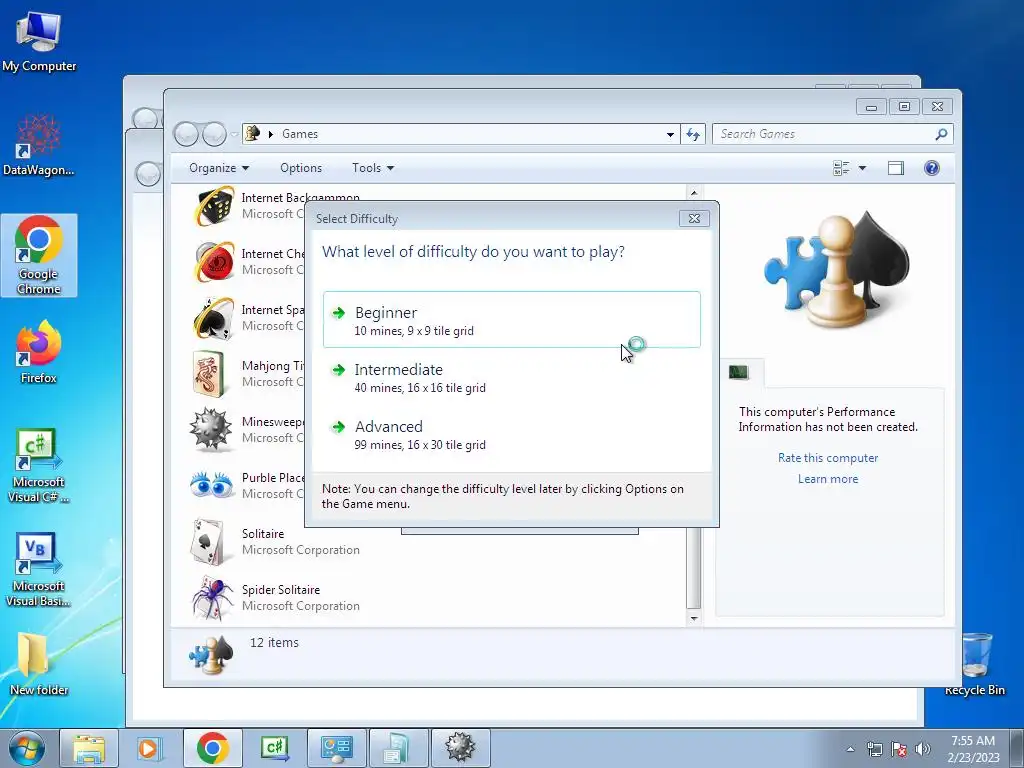
Task: Click the address bar refresh button
Action: [693, 134]
